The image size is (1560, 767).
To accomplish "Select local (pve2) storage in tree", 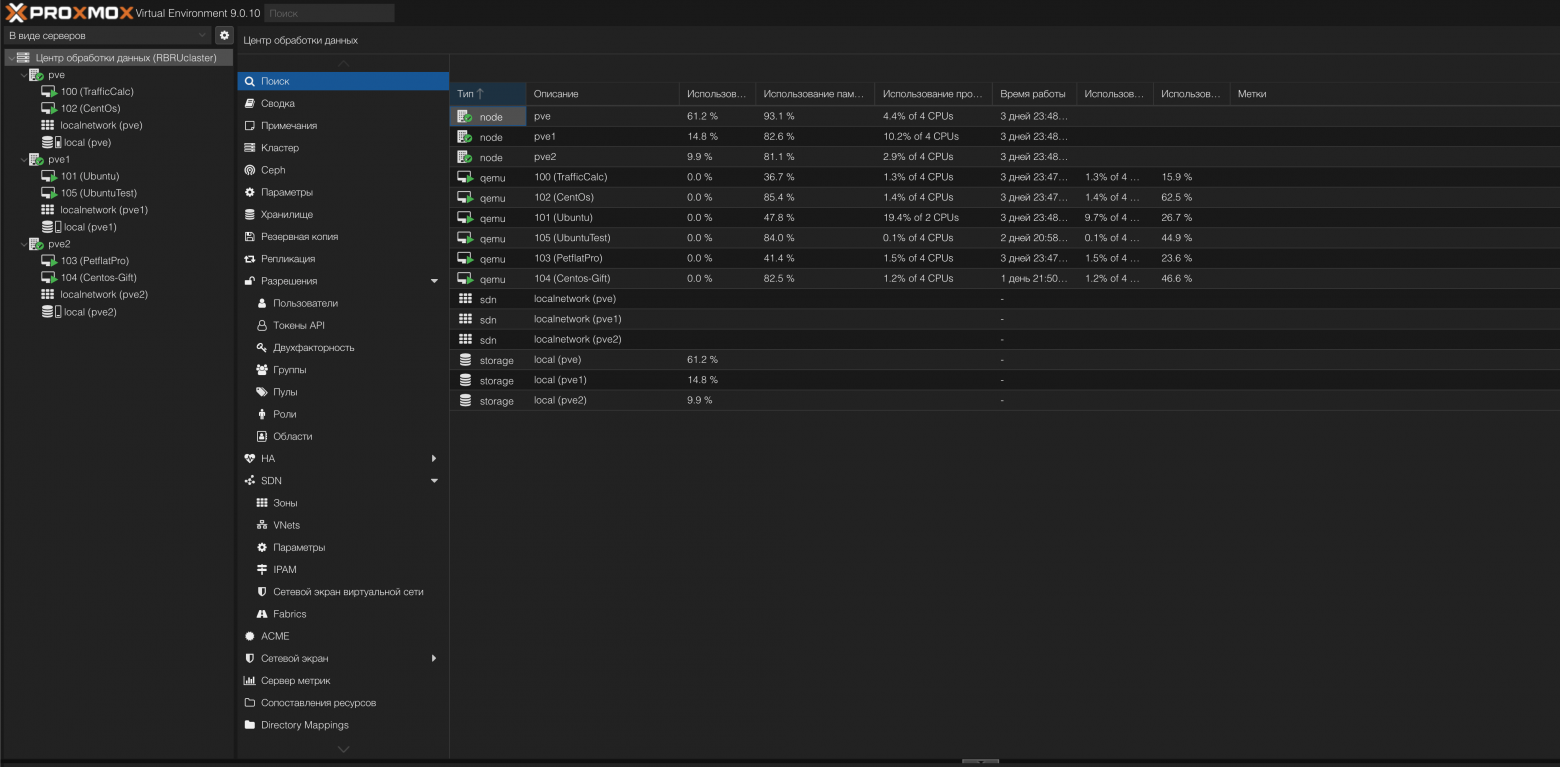I will click(90, 312).
